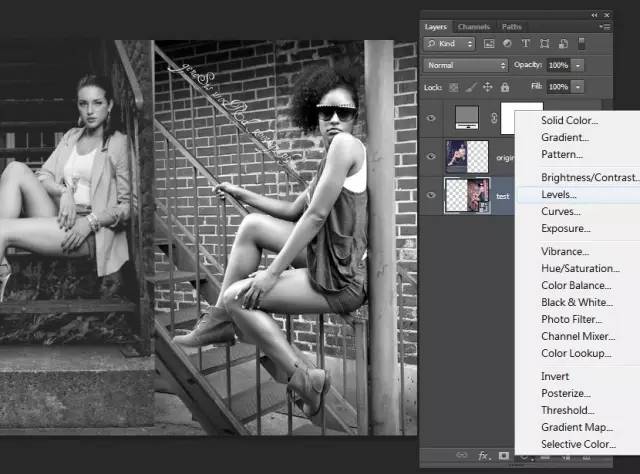Image resolution: width=640 pixels, height=474 pixels.
Task: Open the Normal blend mode dropdown
Action: tap(465, 65)
